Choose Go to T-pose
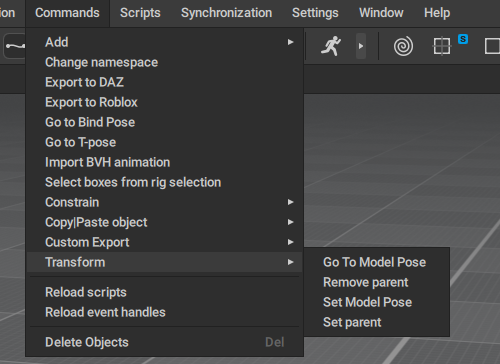The width and height of the screenshot is (500, 364). (x=164, y=142)
